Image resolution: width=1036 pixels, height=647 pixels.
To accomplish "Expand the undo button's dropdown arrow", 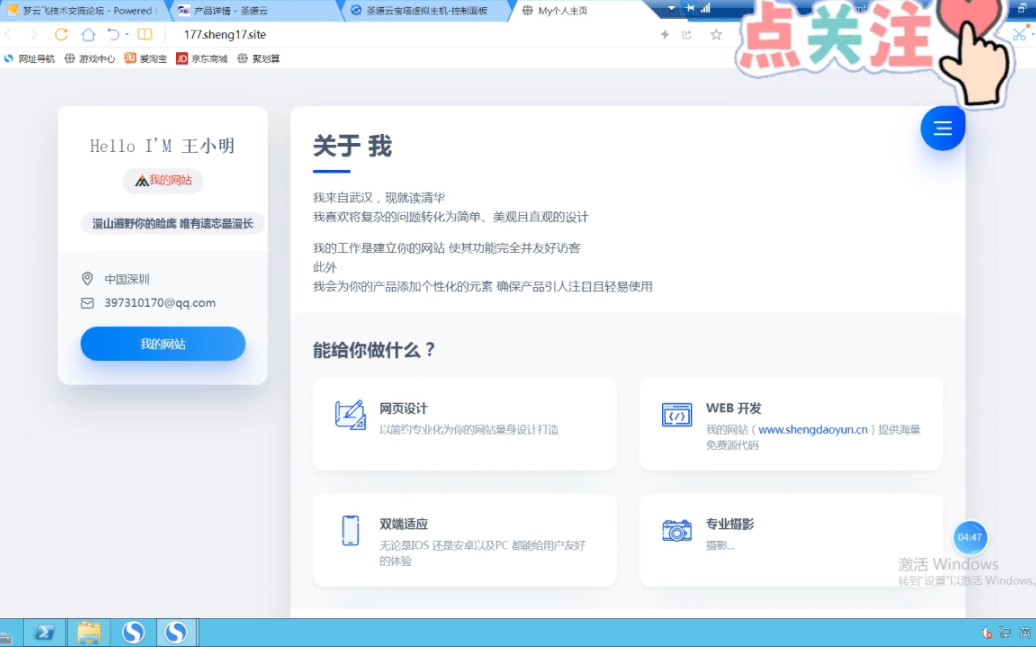I will tap(129, 33).
